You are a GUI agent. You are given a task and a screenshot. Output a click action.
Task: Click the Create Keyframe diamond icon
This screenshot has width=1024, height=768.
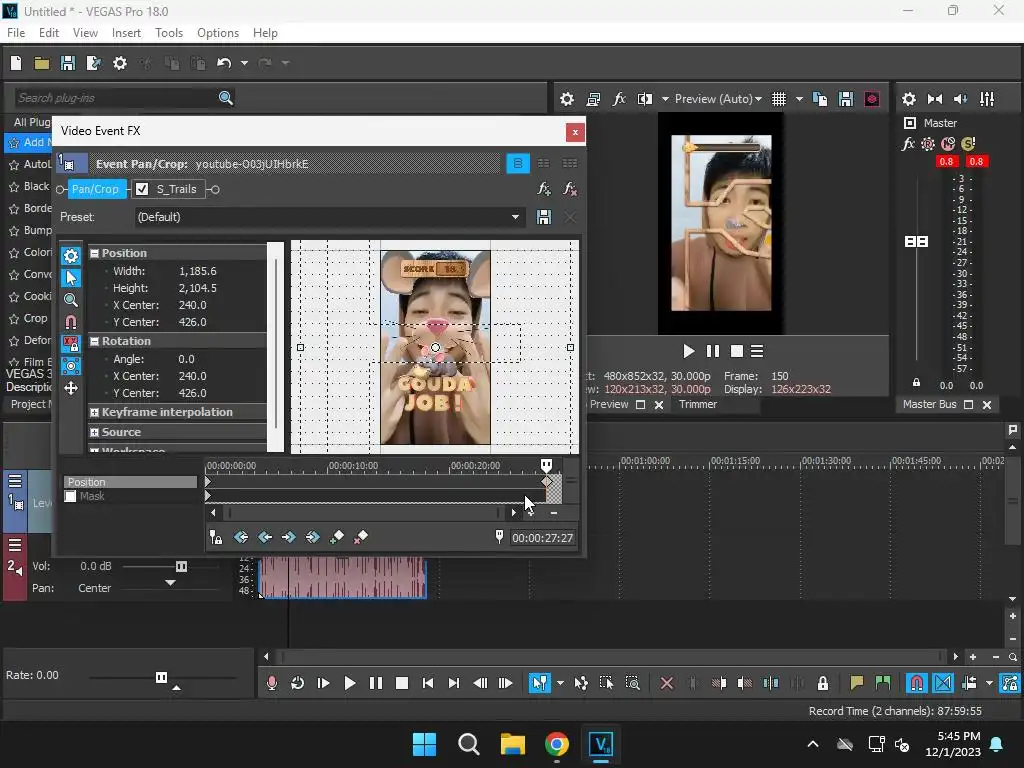pos(337,537)
